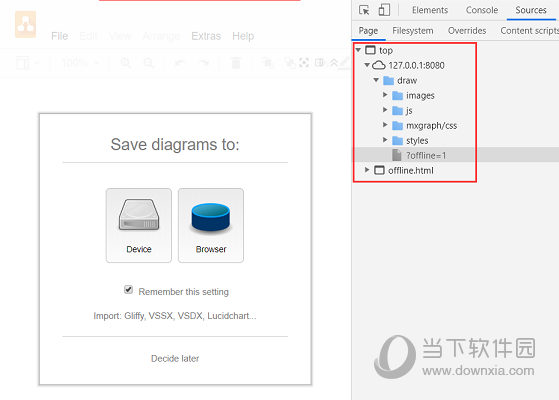
Task: Click the Remember this setting label
Action: pos(184,292)
